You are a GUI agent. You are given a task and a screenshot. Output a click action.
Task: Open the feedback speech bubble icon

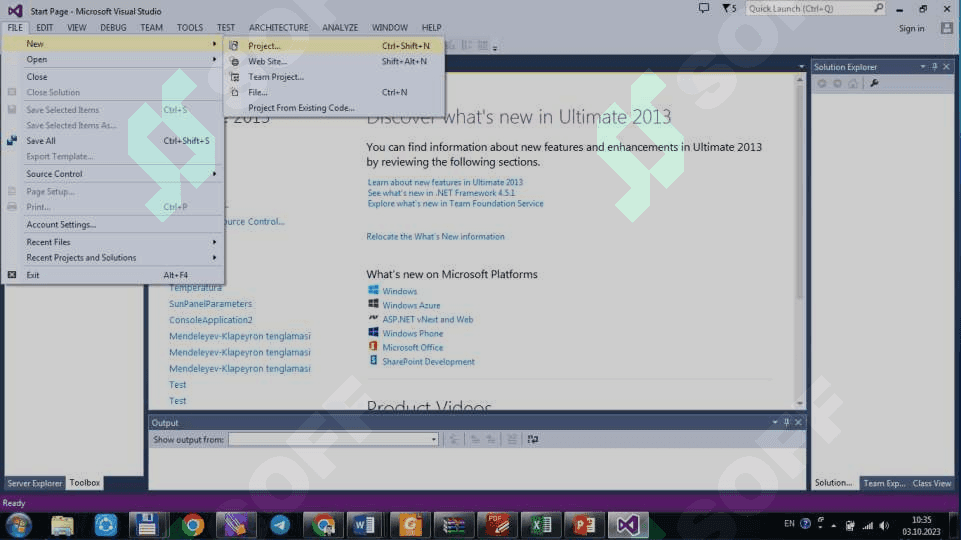click(704, 9)
